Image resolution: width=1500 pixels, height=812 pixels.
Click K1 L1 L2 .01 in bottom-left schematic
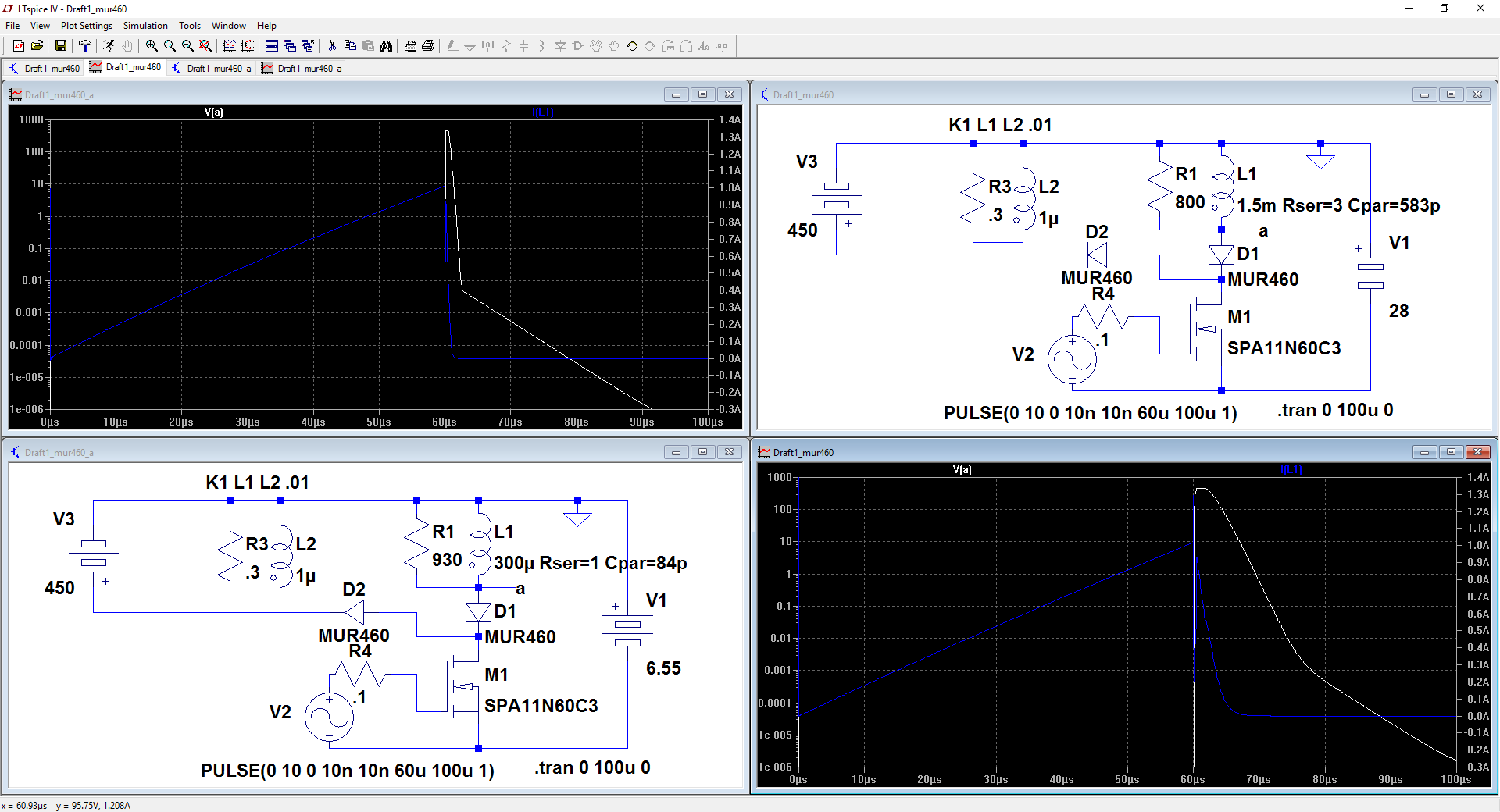click(257, 483)
